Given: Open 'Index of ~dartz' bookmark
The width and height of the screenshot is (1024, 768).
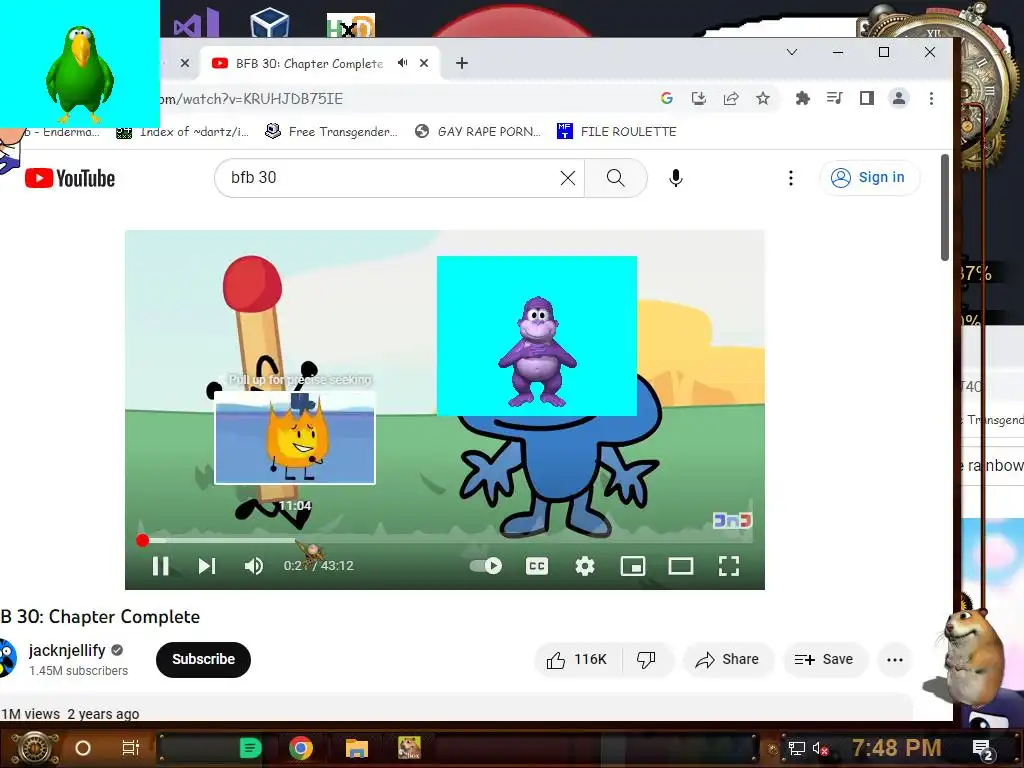Looking at the screenshot, I should click(x=183, y=132).
